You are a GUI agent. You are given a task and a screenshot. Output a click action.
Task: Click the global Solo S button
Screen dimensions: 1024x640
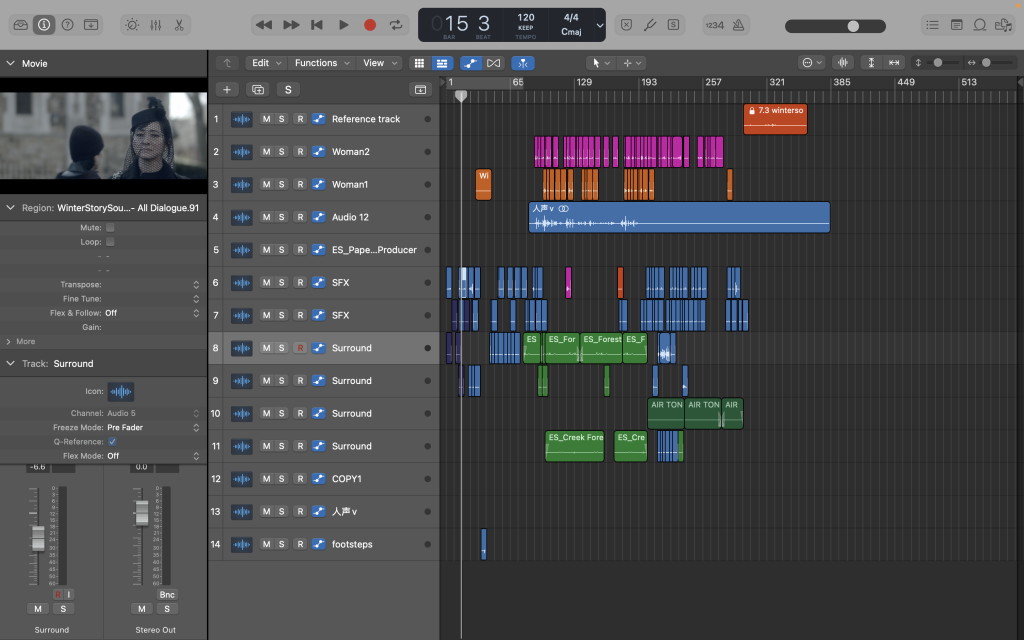[x=288, y=89]
